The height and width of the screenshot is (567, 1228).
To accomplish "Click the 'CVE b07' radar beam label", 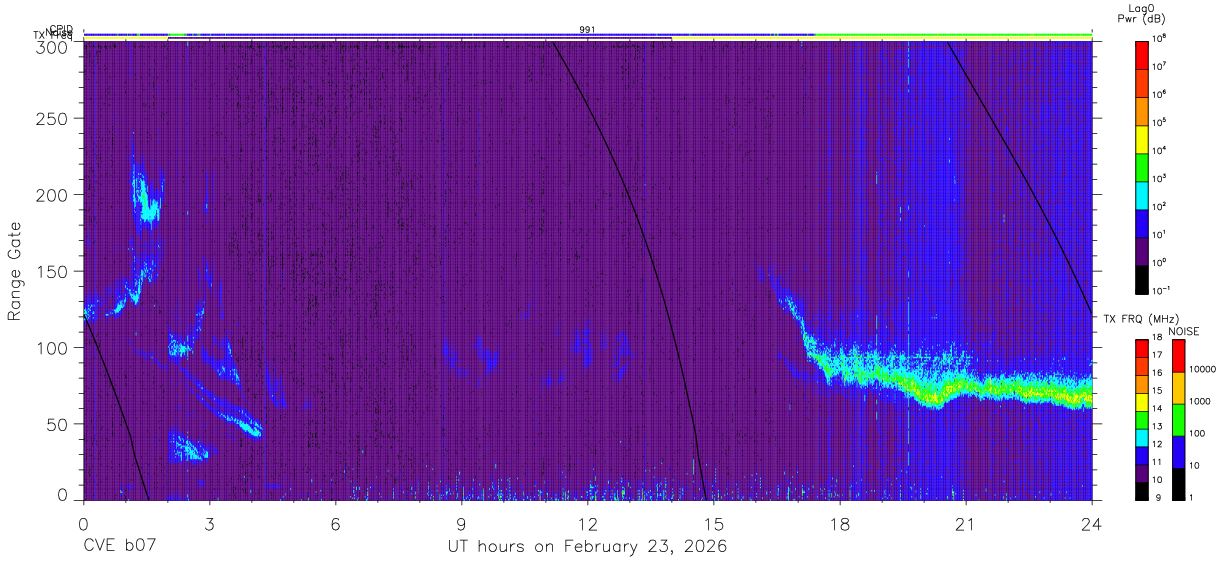I will (x=119, y=546).
